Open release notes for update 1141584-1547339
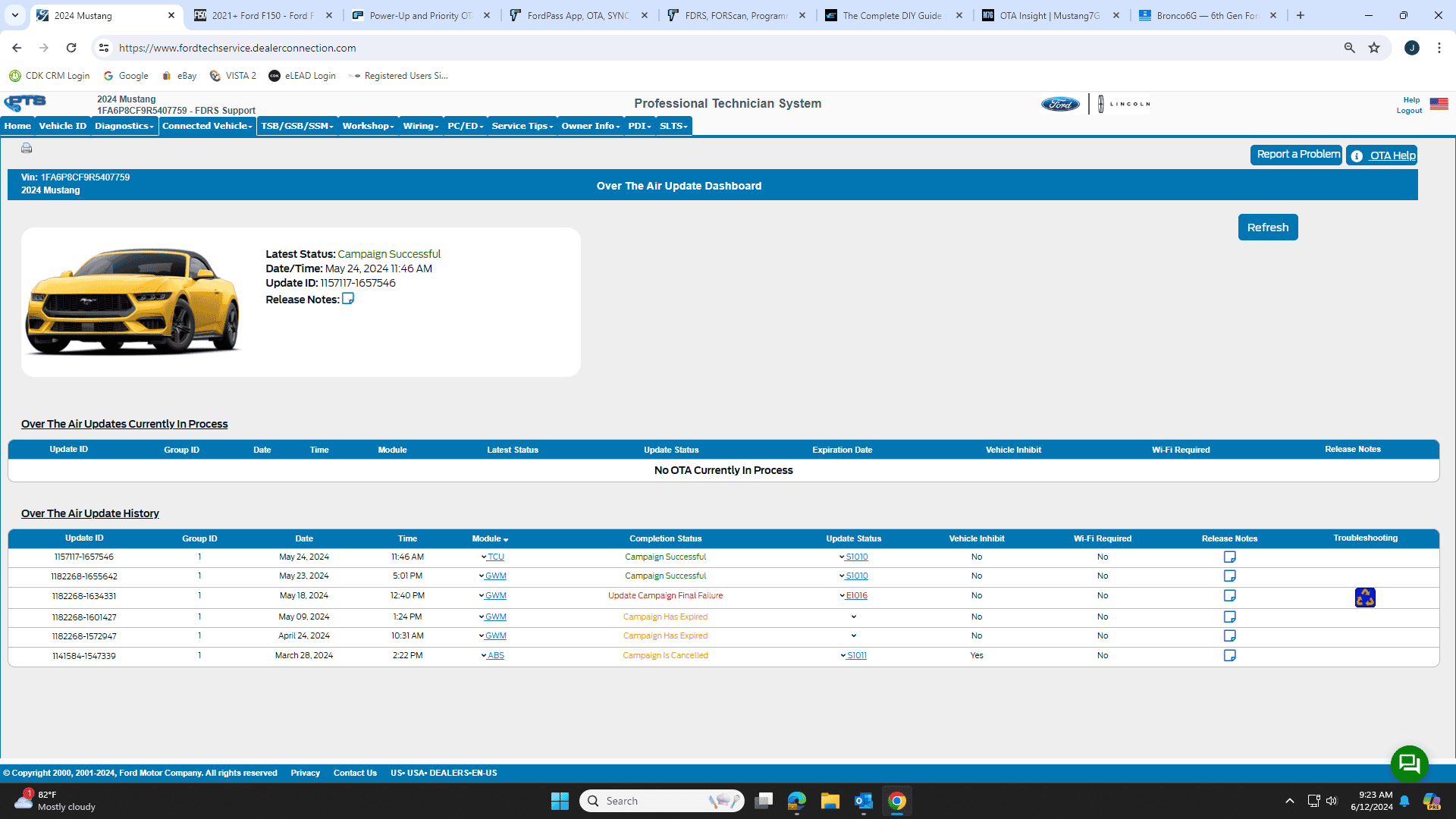The width and height of the screenshot is (1456, 819). 1229,656
